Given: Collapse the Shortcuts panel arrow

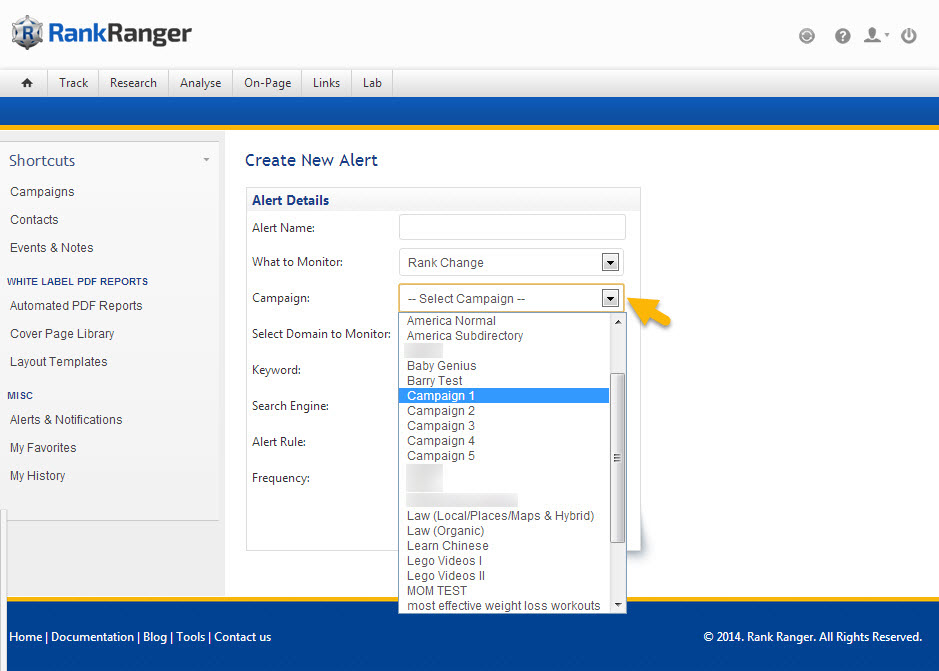Looking at the screenshot, I should coord(206,160).
